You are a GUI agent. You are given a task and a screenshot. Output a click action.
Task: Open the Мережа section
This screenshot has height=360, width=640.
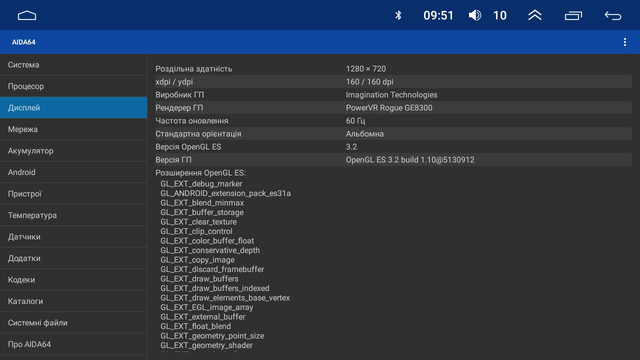(x=73, y=129)
